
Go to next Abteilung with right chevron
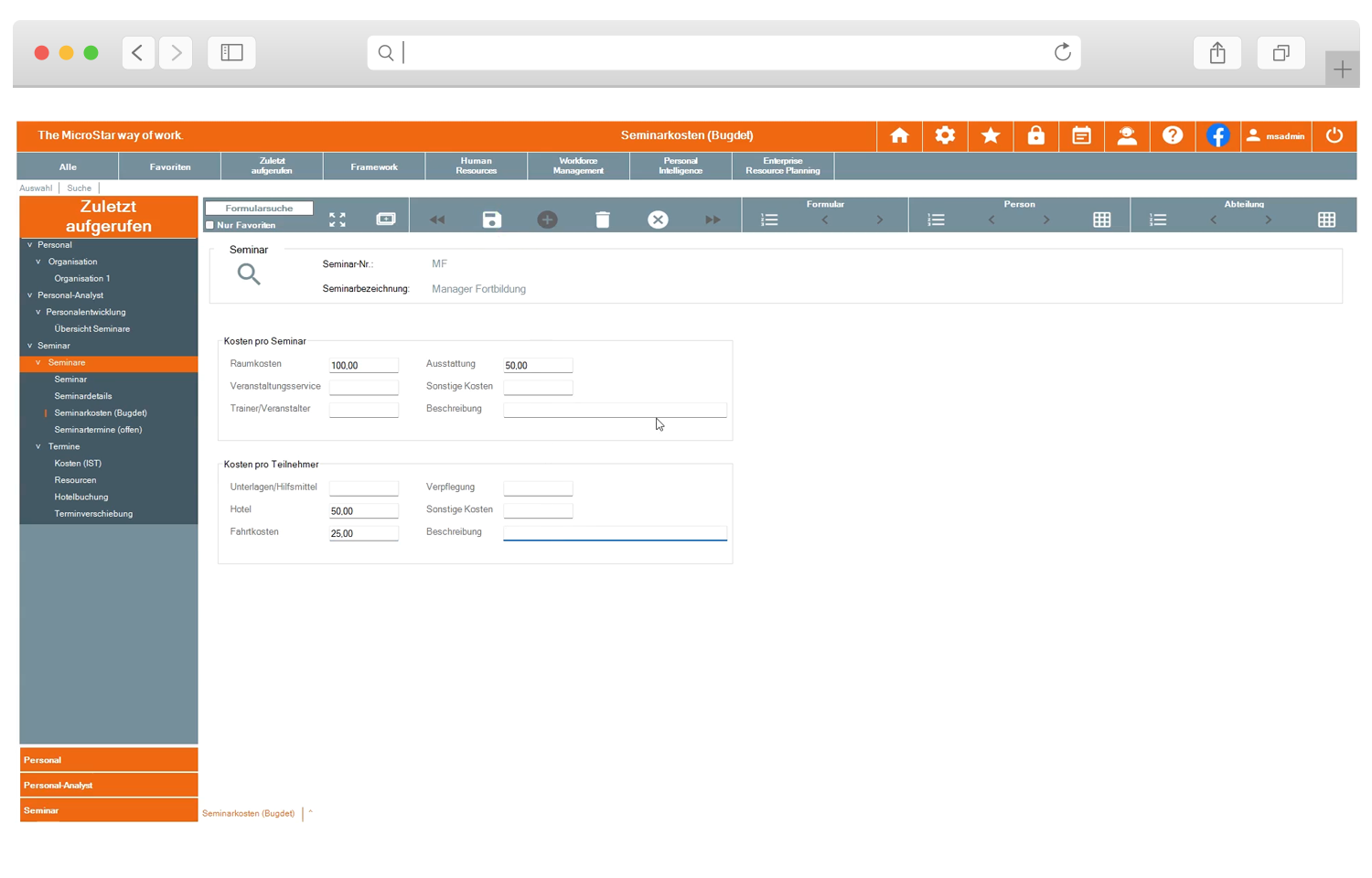(1269, 219)
